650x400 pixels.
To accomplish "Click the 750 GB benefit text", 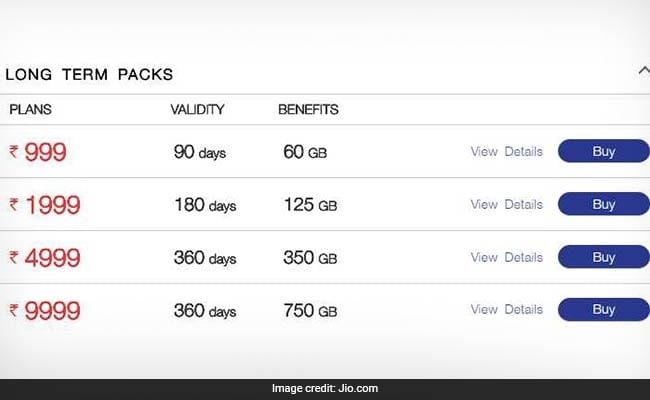I will click(310, 311).
